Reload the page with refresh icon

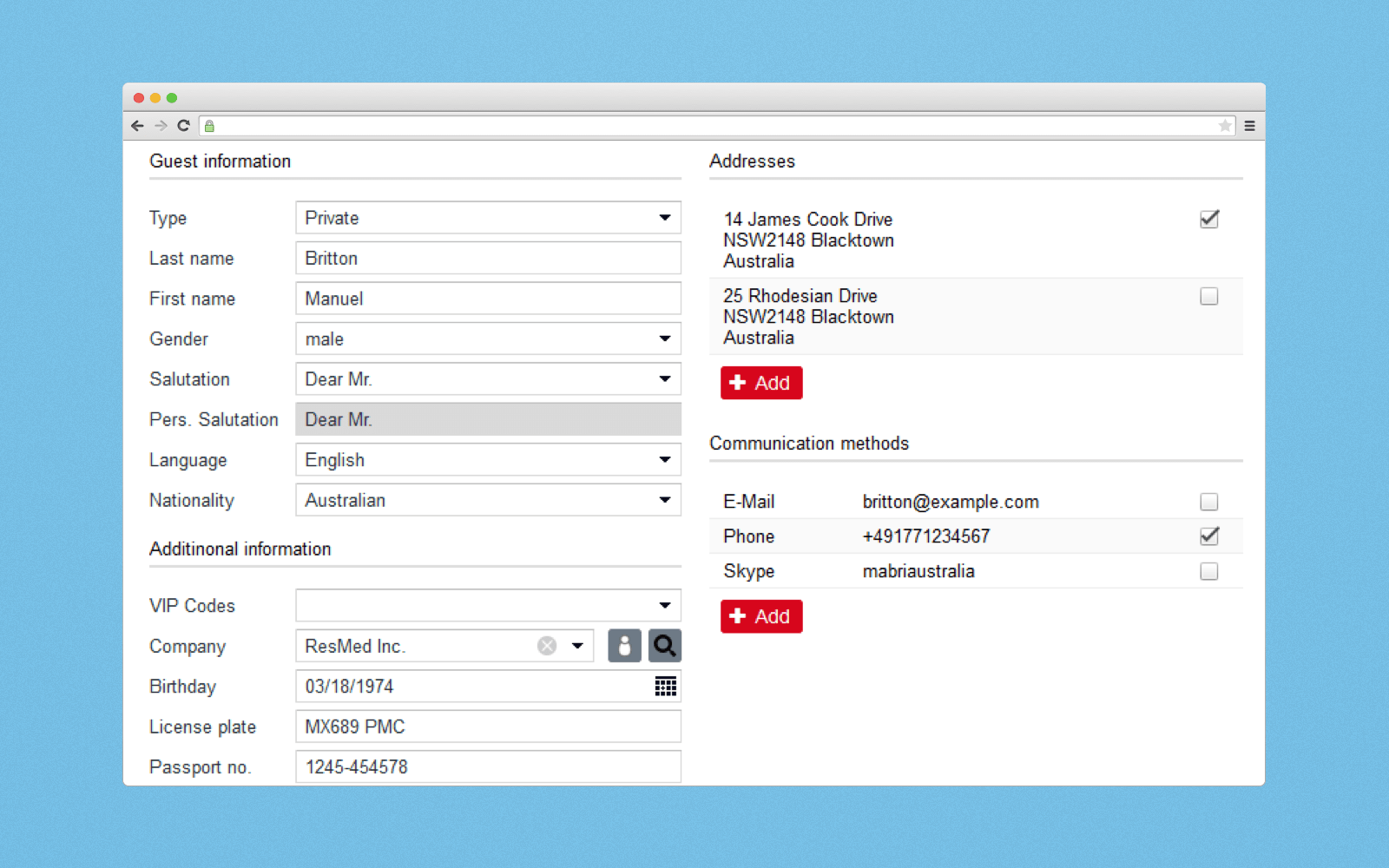click(183, 126)
